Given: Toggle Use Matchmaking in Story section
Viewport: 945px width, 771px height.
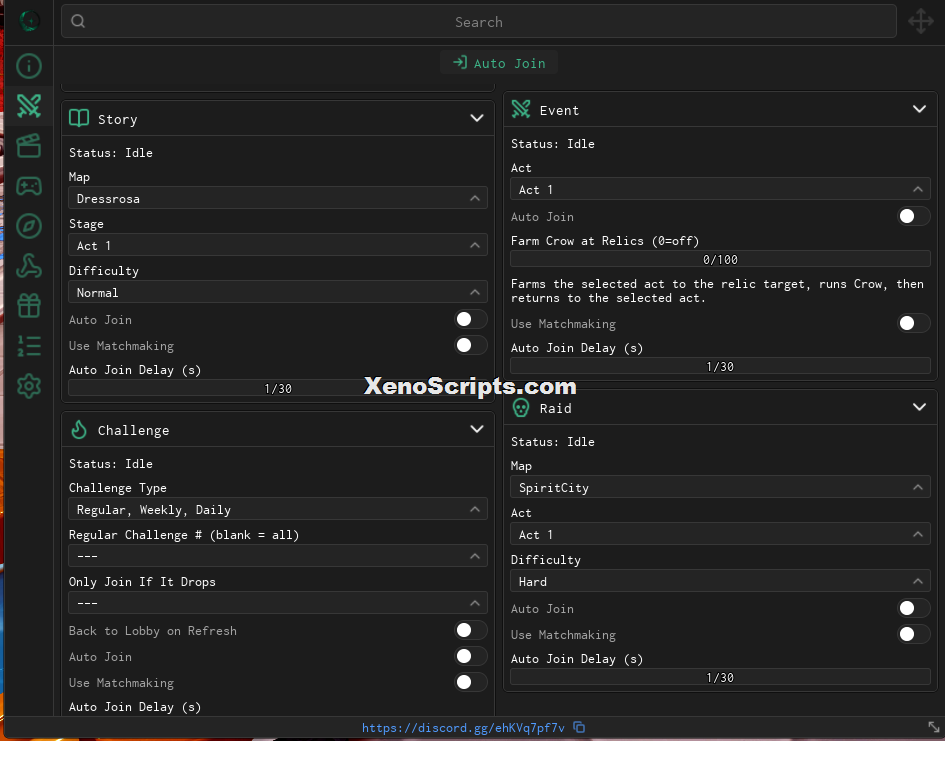Looking at the screenshot, I should click(x=471, y=345).
